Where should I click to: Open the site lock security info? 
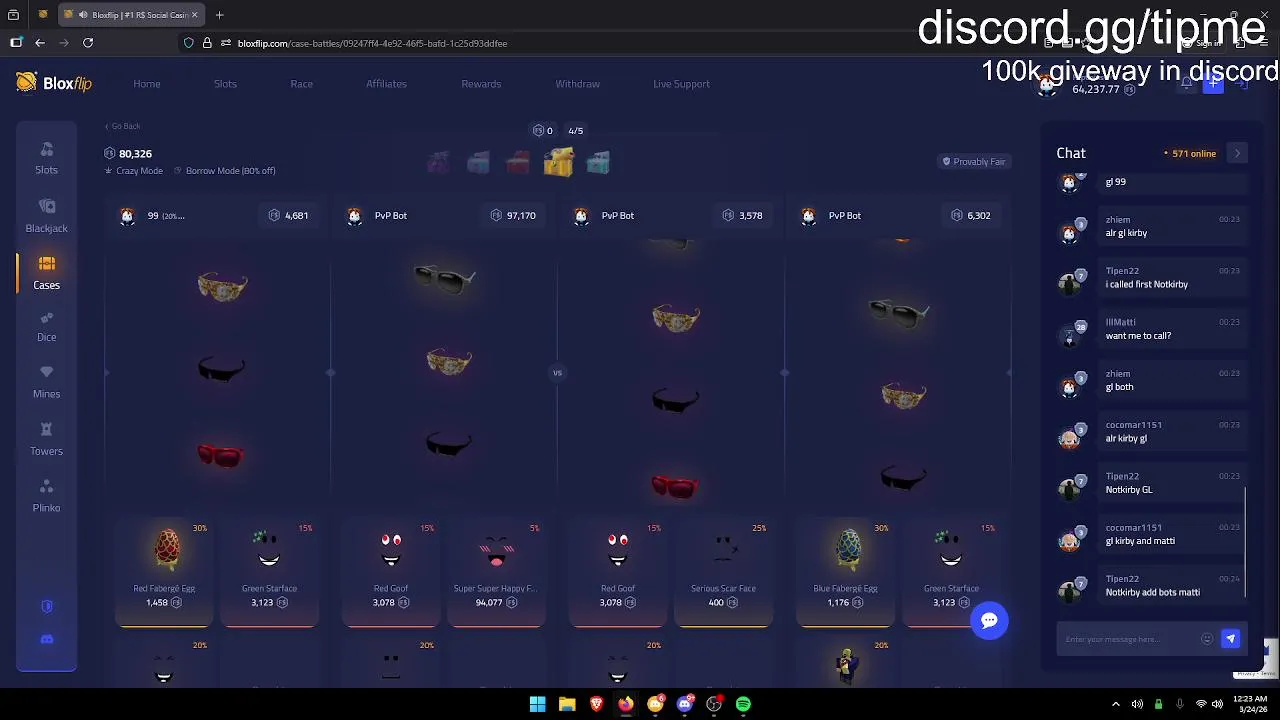pos(207,43)
